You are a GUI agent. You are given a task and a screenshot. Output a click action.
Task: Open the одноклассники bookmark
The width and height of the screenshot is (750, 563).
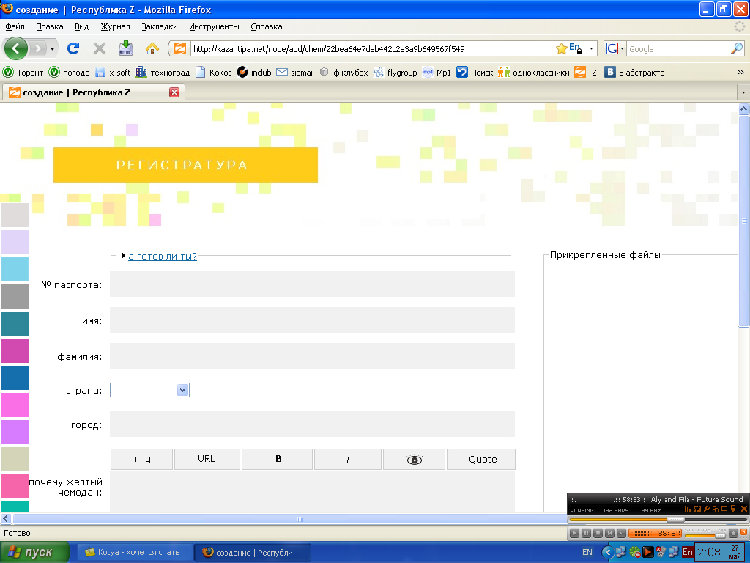[x=533, y=73]
